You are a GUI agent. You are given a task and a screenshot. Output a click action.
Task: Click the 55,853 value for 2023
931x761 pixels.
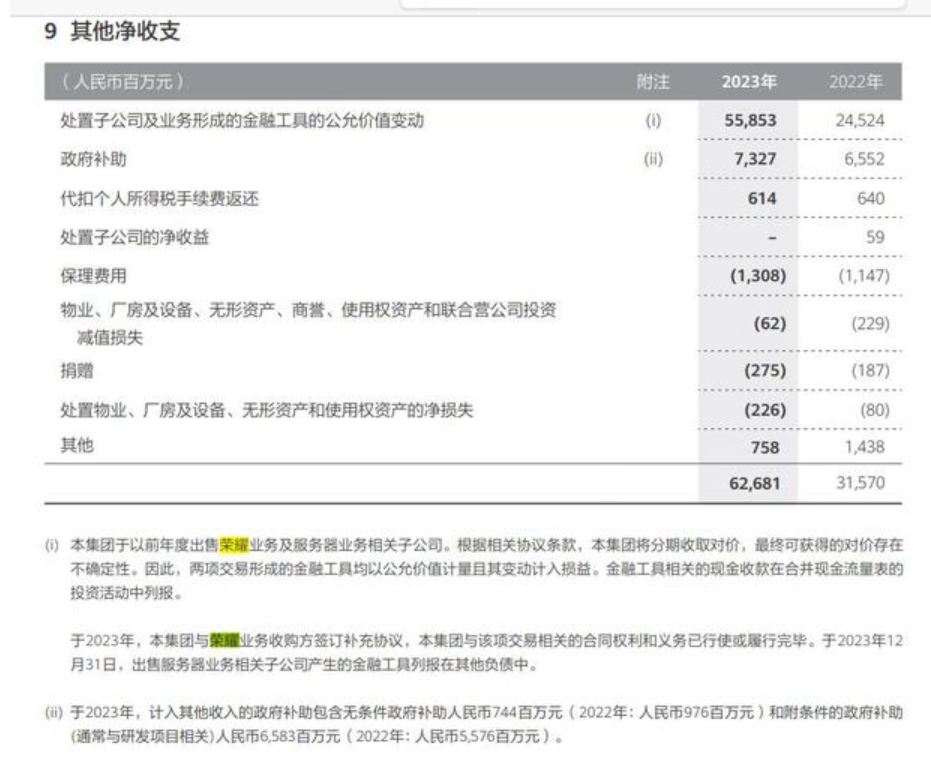750,121
